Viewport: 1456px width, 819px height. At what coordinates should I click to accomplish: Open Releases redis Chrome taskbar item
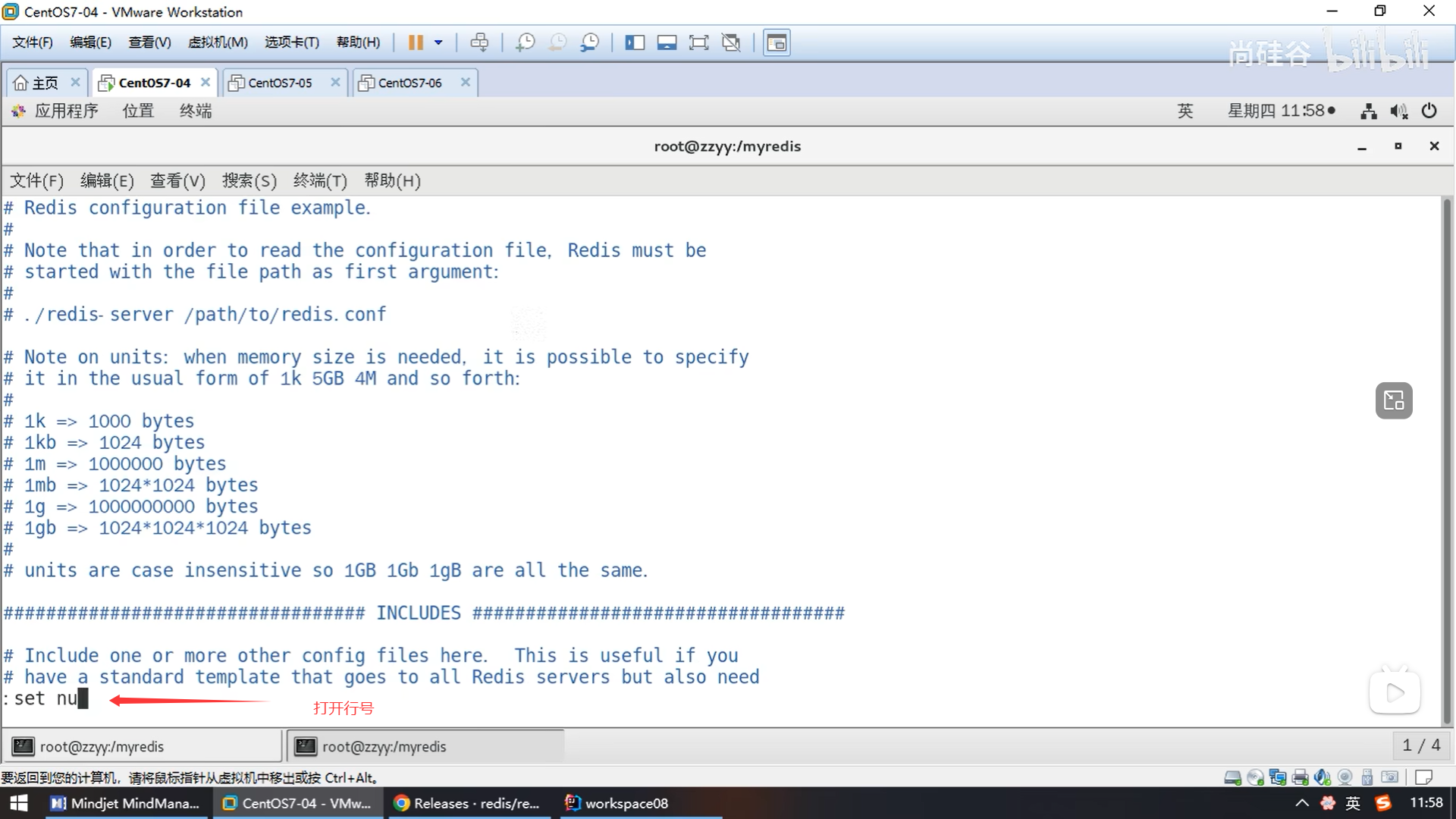coord(467,803)
